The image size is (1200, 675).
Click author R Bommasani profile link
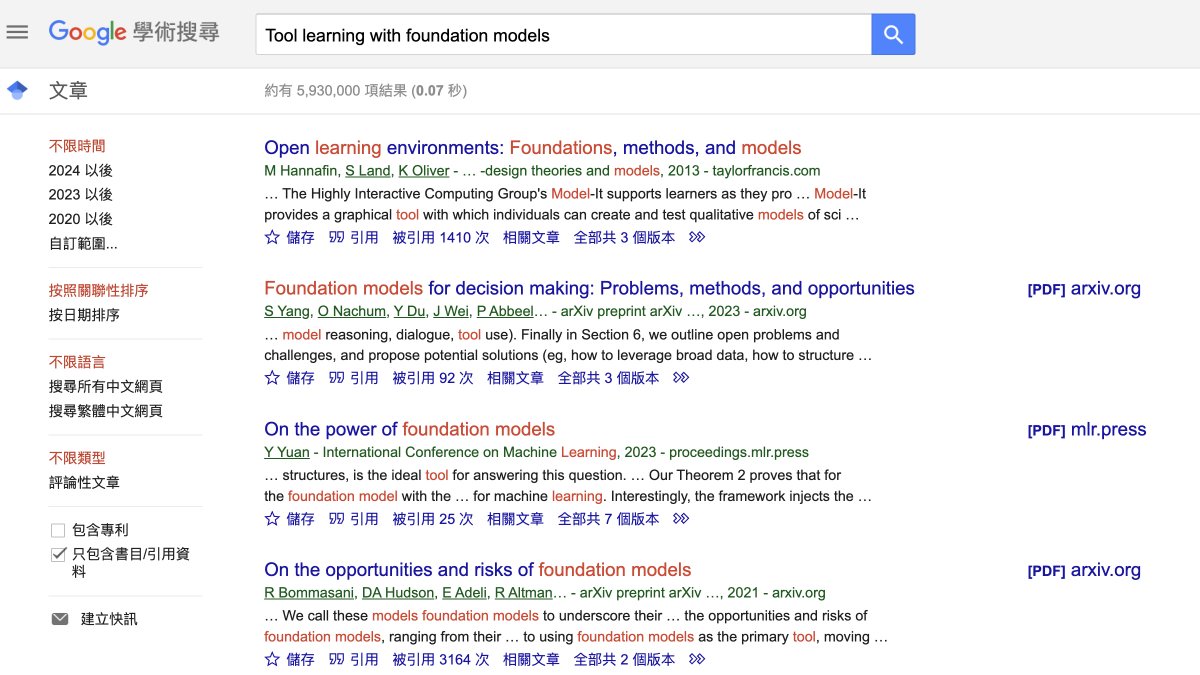click(x=308, y=593)
